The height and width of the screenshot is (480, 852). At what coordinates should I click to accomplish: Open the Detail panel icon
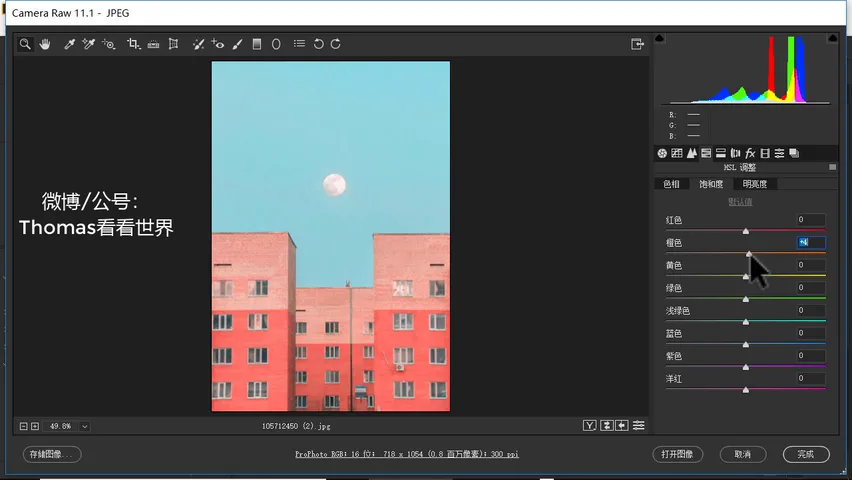[691, 153]
